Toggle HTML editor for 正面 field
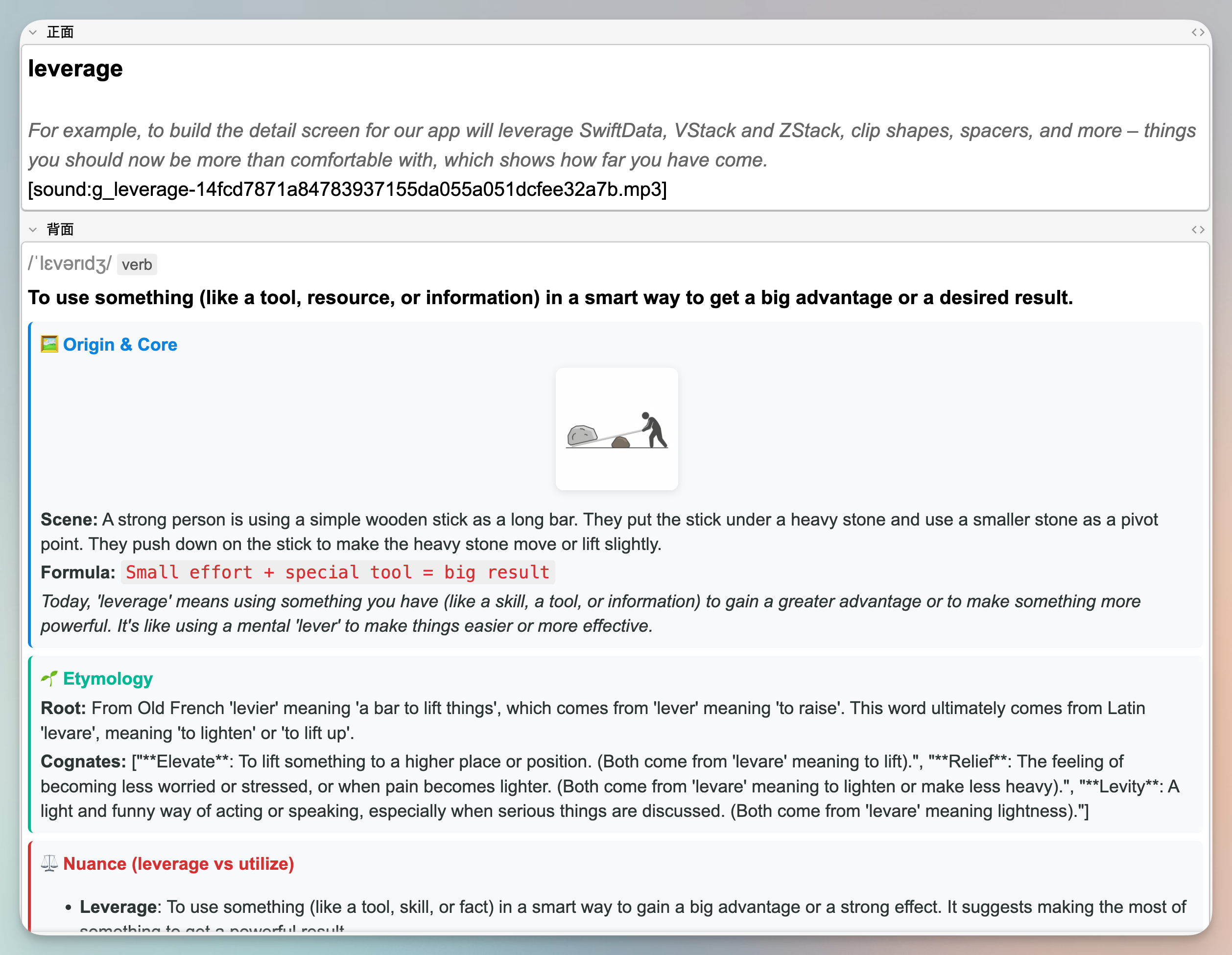 click(1198, 32)
